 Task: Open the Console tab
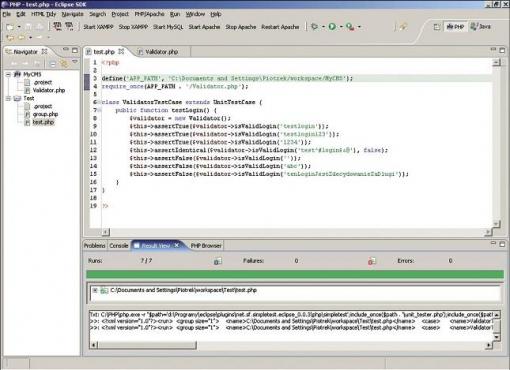pyautogui.click(x=119, y=246)
